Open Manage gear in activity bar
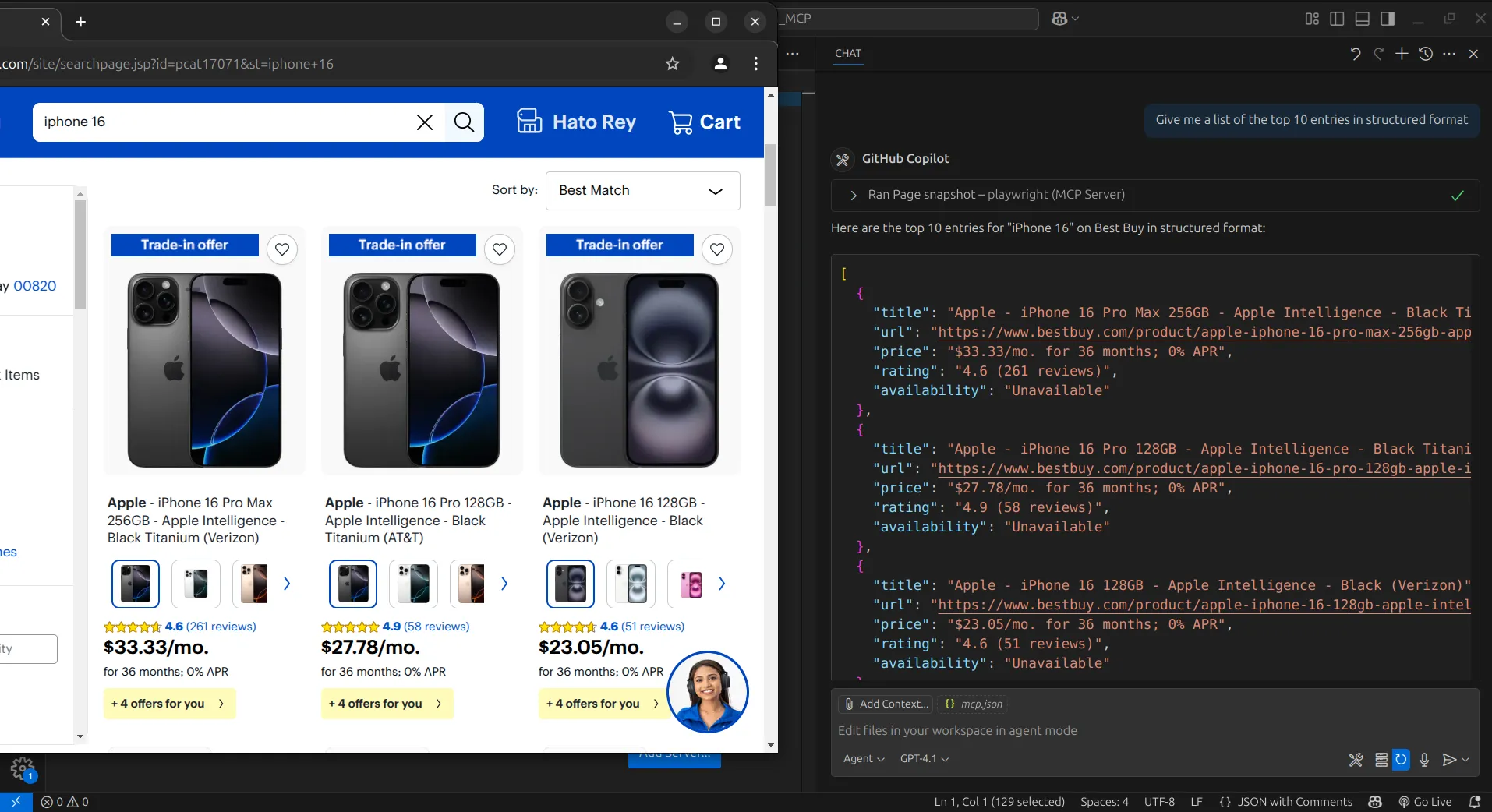The width and height of the screenshot is (1492, 812). tap(22, 770)
